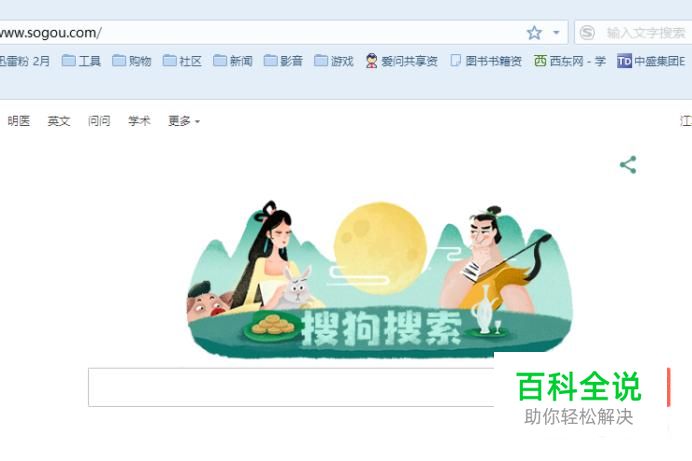Click the bookmark star icon in address bar
This screenshot has width=692, height=461.
point(534,33)
